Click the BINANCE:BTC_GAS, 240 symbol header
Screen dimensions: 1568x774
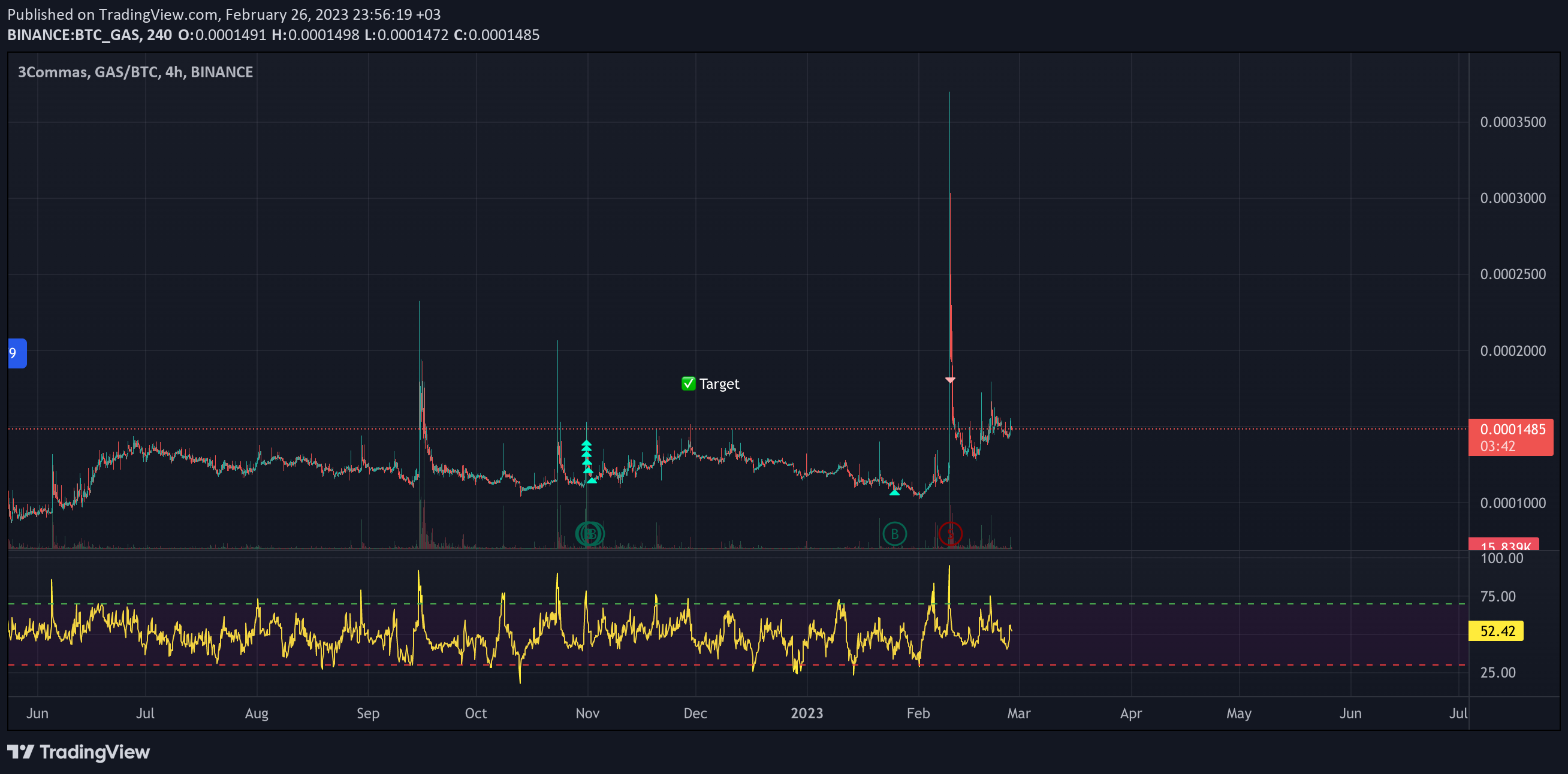[89, 35]
